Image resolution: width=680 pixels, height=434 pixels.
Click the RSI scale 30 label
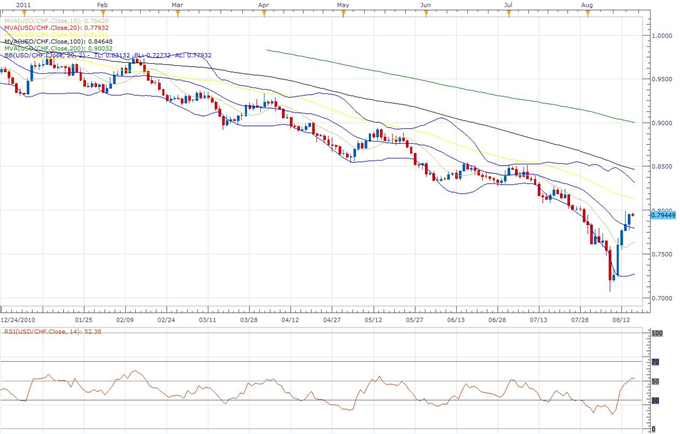tap(656, 401)
